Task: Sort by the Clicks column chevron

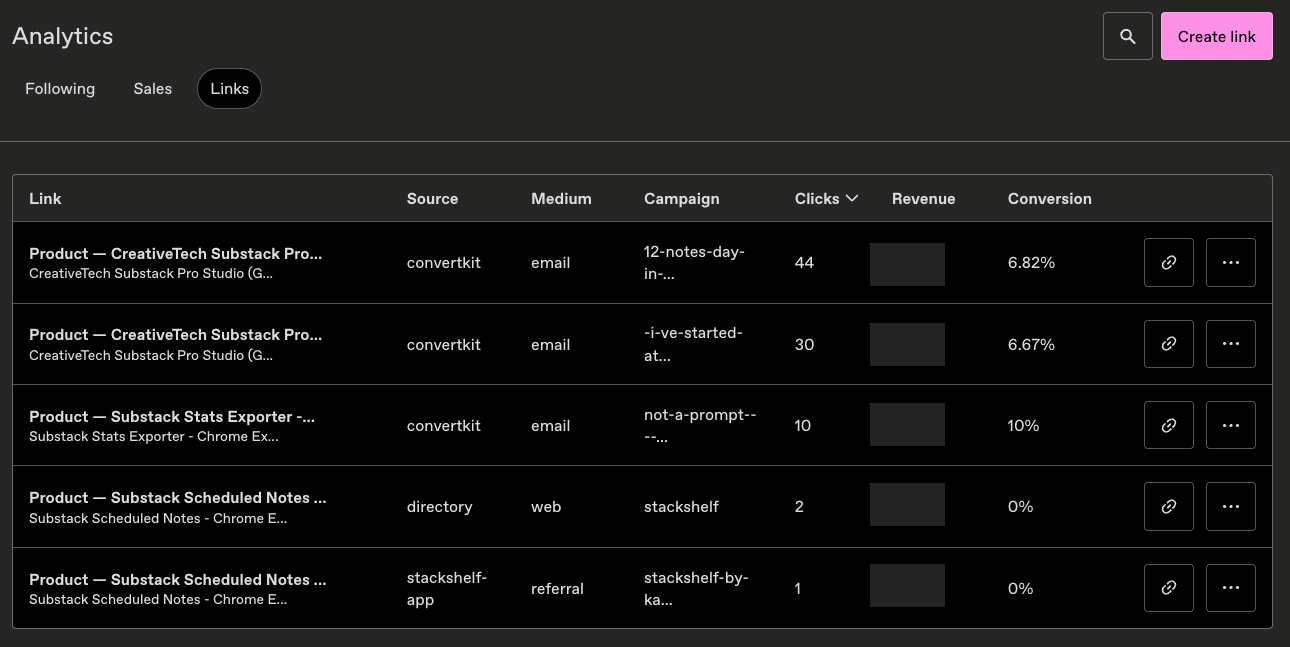Action: click(x=852, y=198)
